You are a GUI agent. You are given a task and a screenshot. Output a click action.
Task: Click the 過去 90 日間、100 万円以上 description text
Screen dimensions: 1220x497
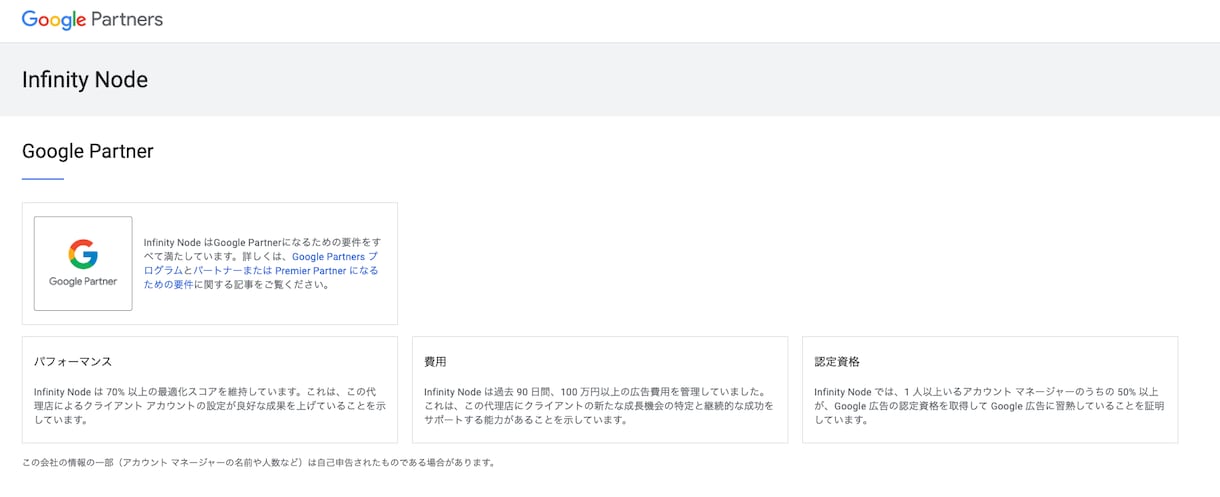point(598,405)
